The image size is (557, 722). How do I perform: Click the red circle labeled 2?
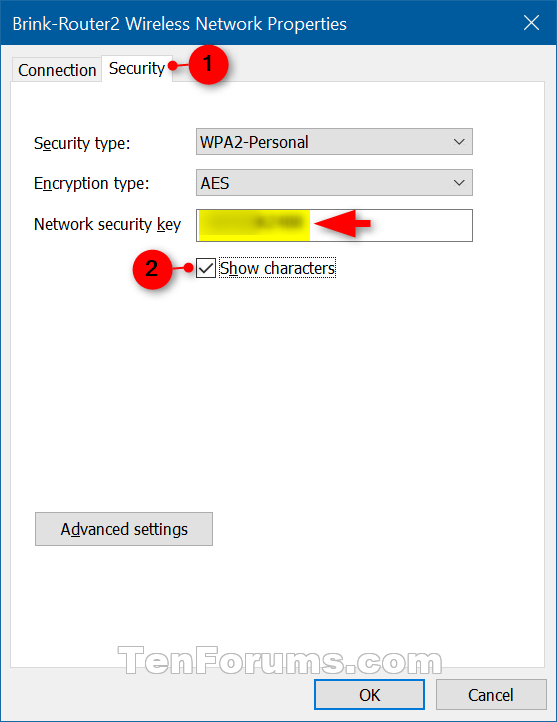click(152, 269)
